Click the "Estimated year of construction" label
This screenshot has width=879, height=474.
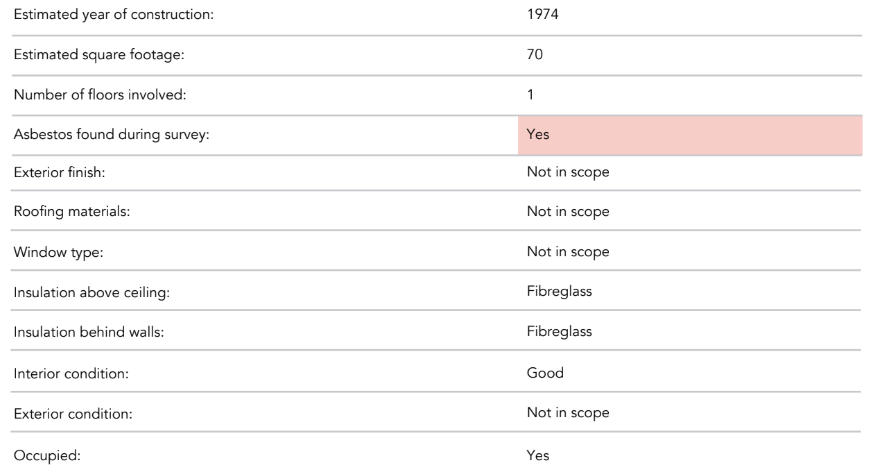click(113, 15)
